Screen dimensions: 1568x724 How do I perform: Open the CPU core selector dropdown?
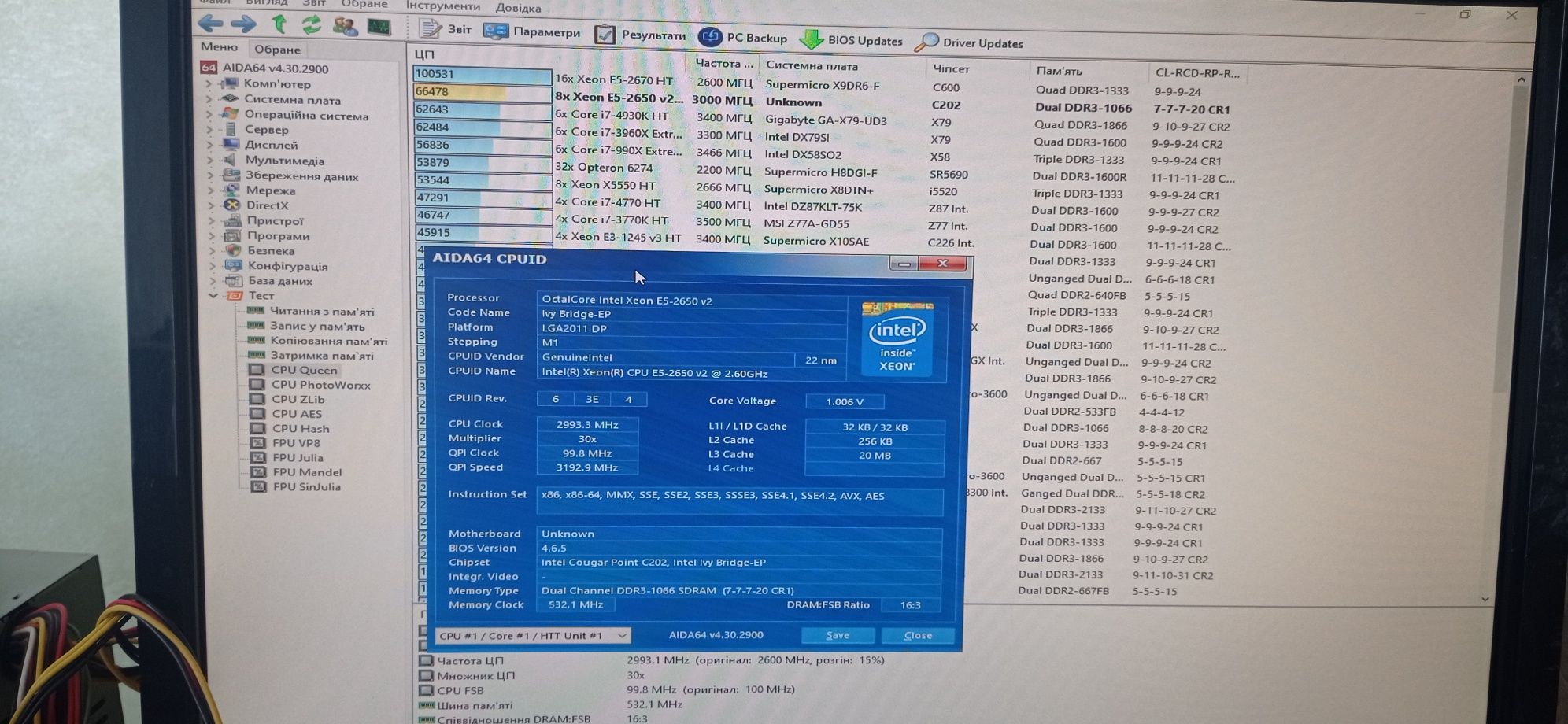click(x=533, y=636)
